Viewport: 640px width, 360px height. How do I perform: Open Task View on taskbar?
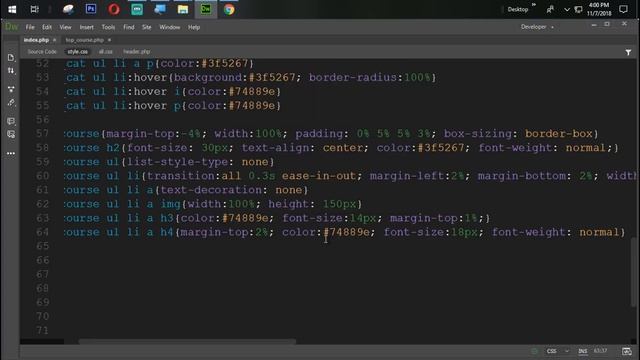pos(35,9)
